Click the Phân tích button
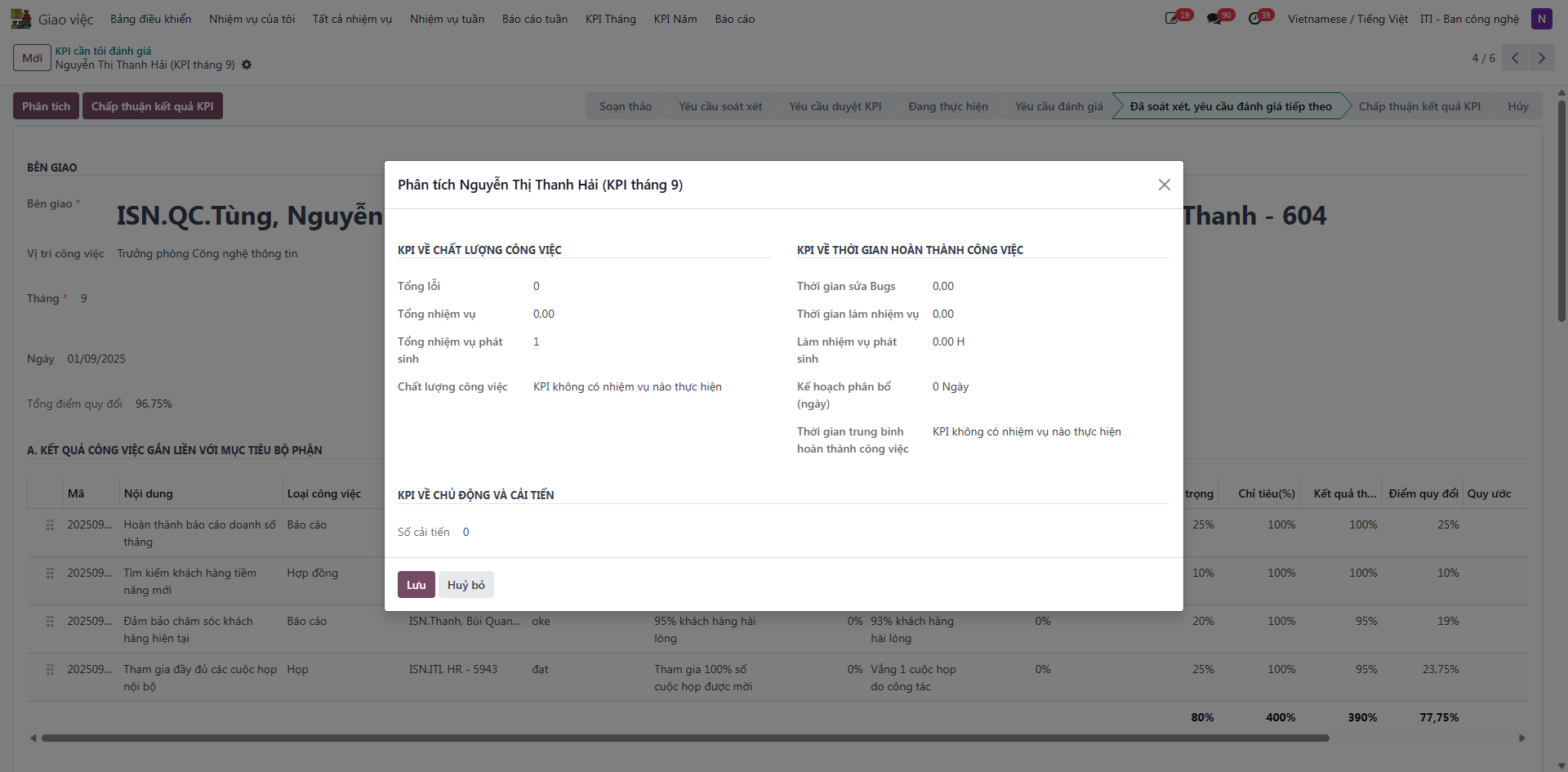The height and width of the screenshot is (772, 1568). pos(46,106)
